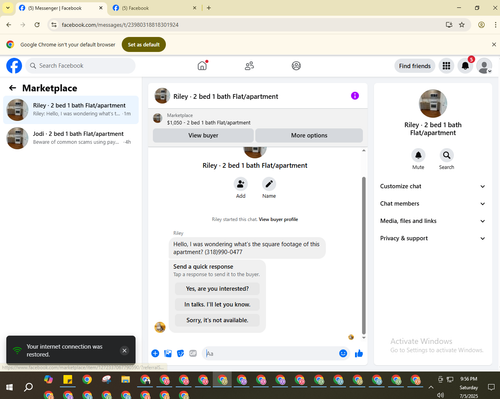The image size is (500, 399).
Task: Attach a photo file icon
Action: click(168, 353)
